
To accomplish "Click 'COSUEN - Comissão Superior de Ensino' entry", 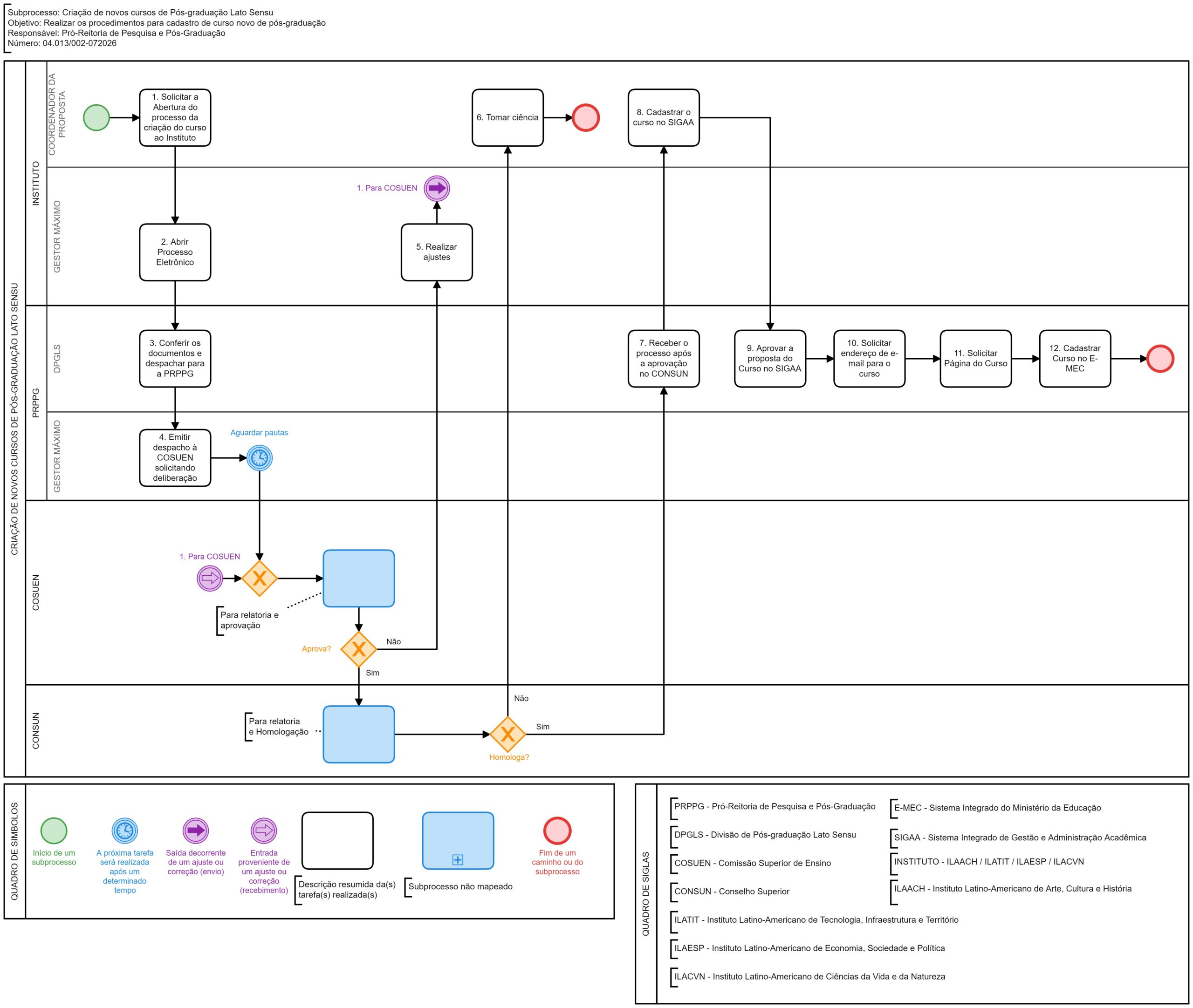I will (x=752, y=863).
